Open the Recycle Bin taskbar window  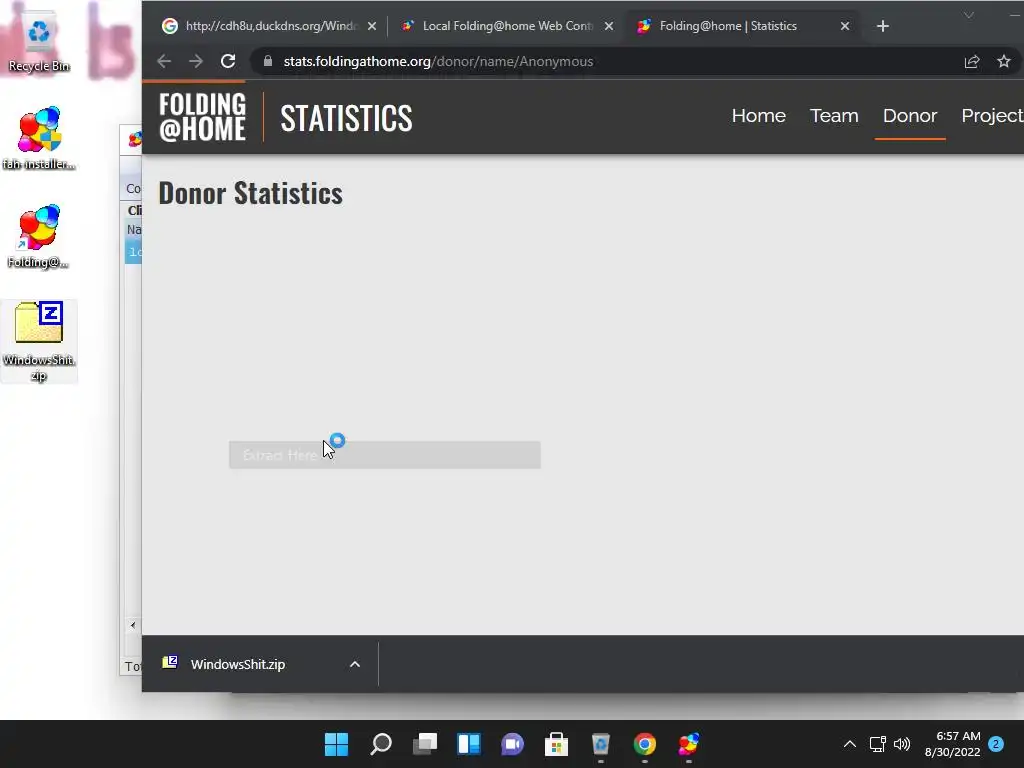[600, 744]
